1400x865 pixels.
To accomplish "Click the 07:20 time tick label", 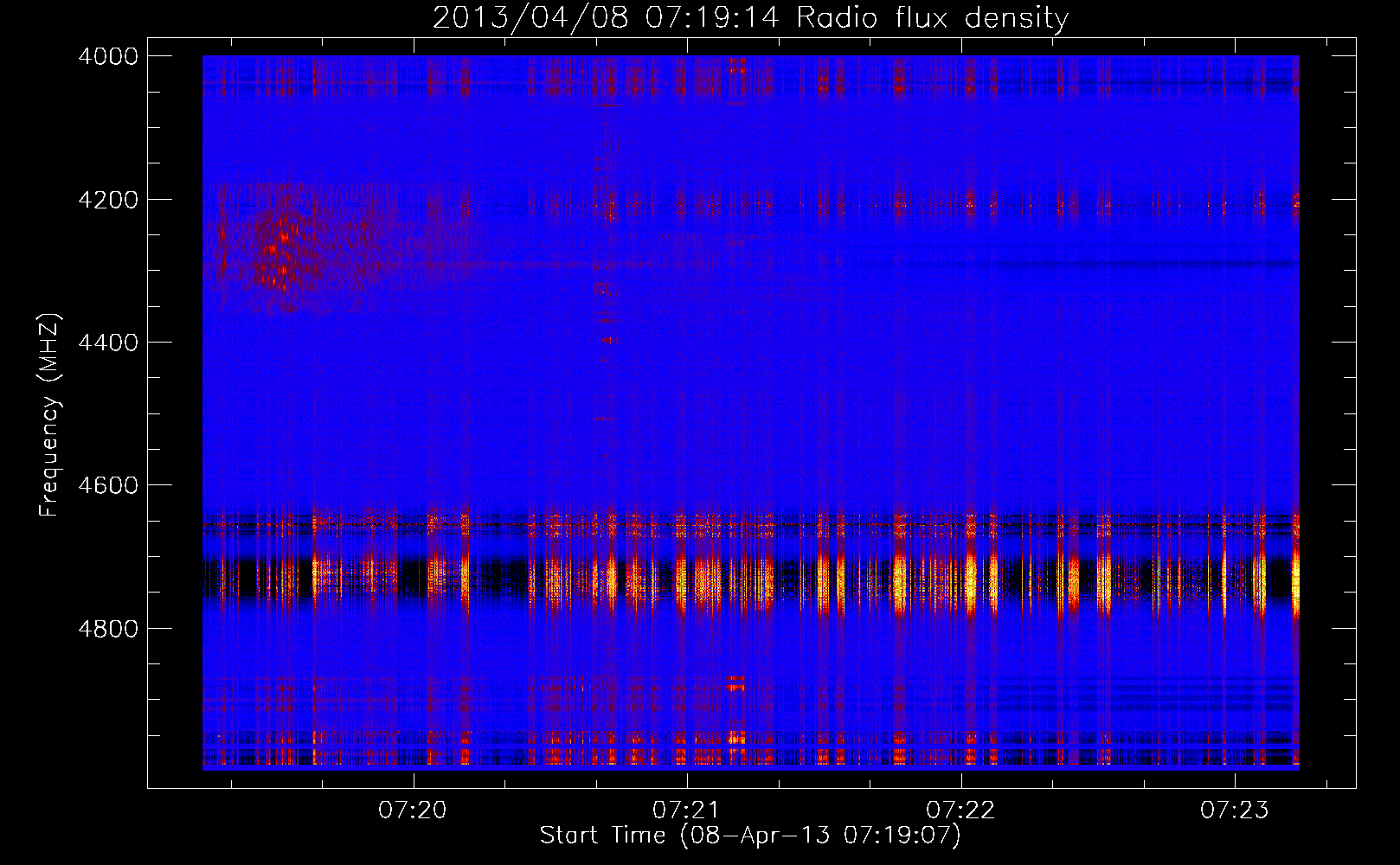I will pyautogui.click(x=413, y=810).
